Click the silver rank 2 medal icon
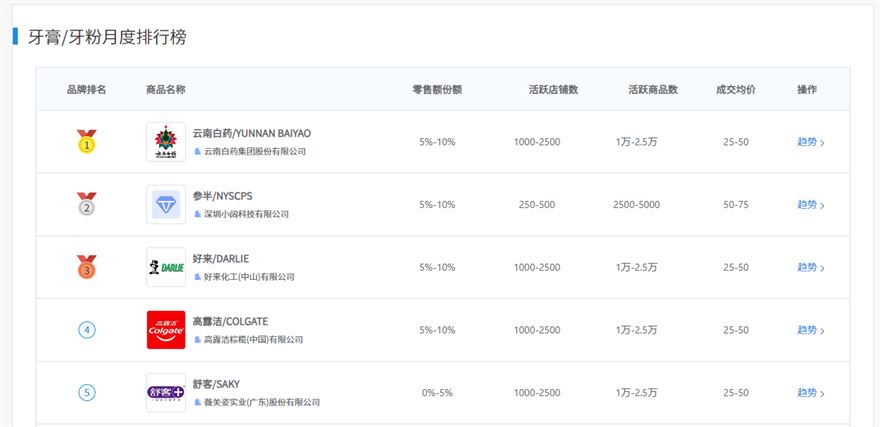Screen dimensions: 880x427 [87, 205]
